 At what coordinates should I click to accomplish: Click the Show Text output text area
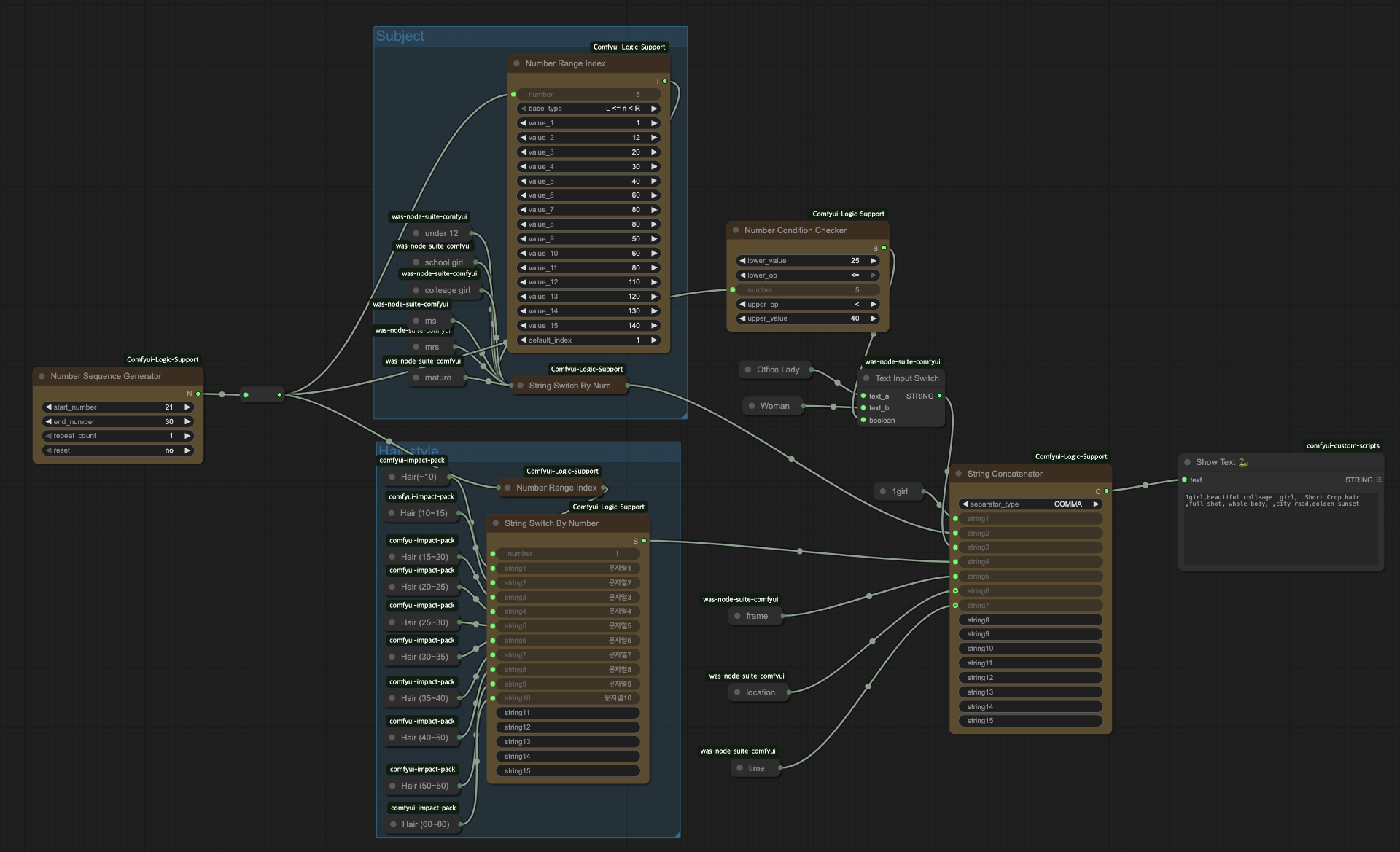[1281, 528]
